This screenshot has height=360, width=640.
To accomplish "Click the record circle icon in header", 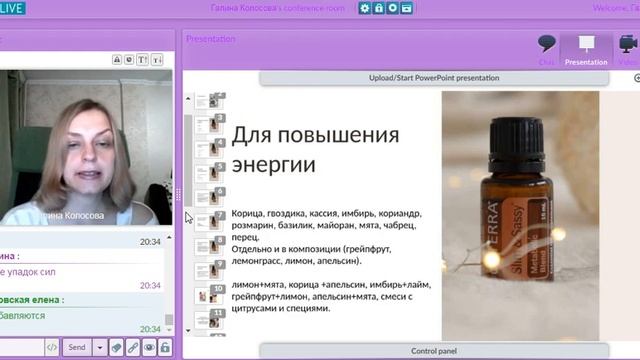I will click(x=393, y=8).
